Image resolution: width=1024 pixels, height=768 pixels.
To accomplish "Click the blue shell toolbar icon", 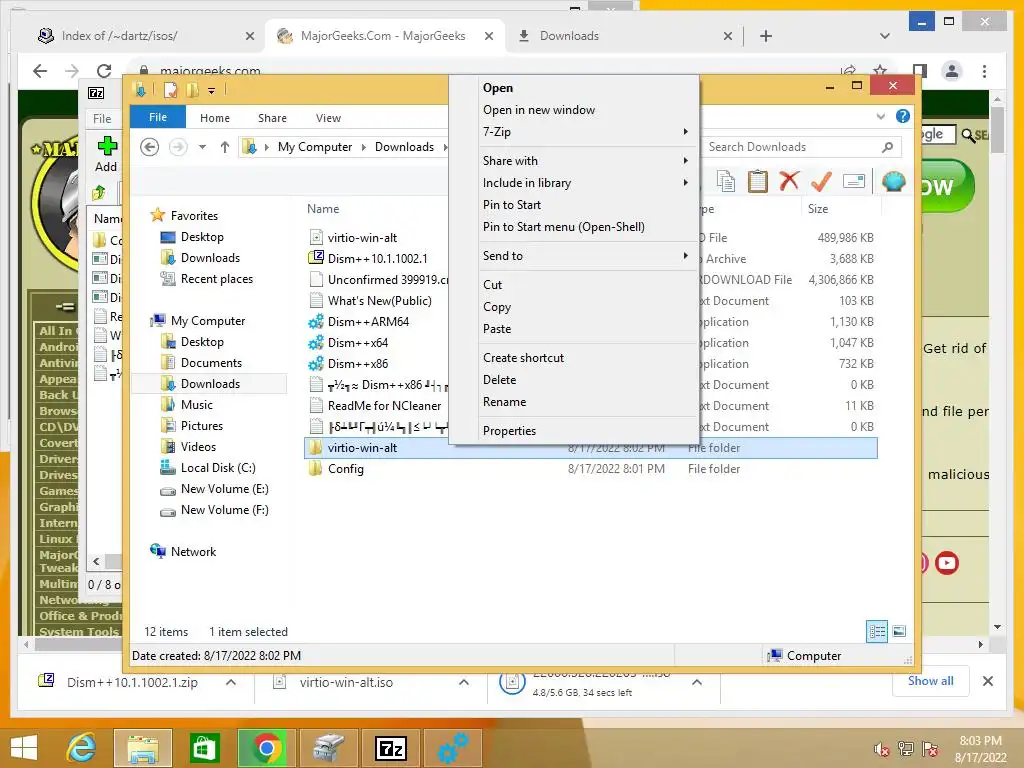I will coord(893,181).
